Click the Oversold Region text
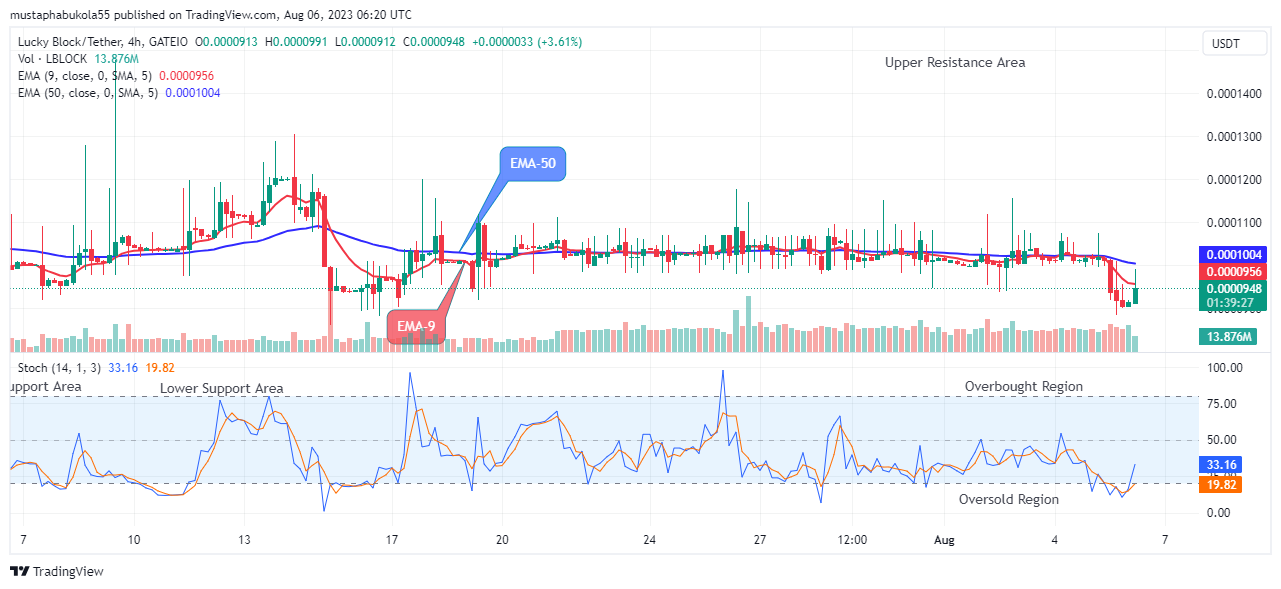 [1008, 499]
